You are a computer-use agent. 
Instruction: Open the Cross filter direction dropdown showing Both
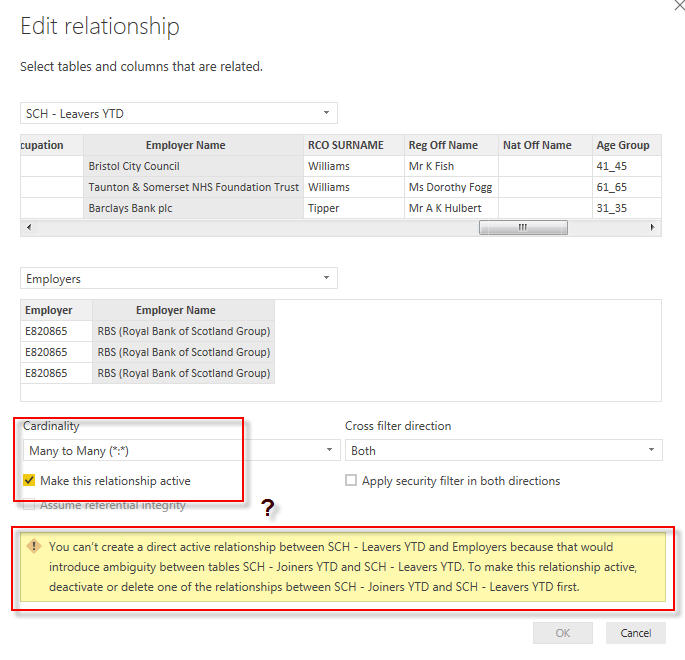(504, 450)
